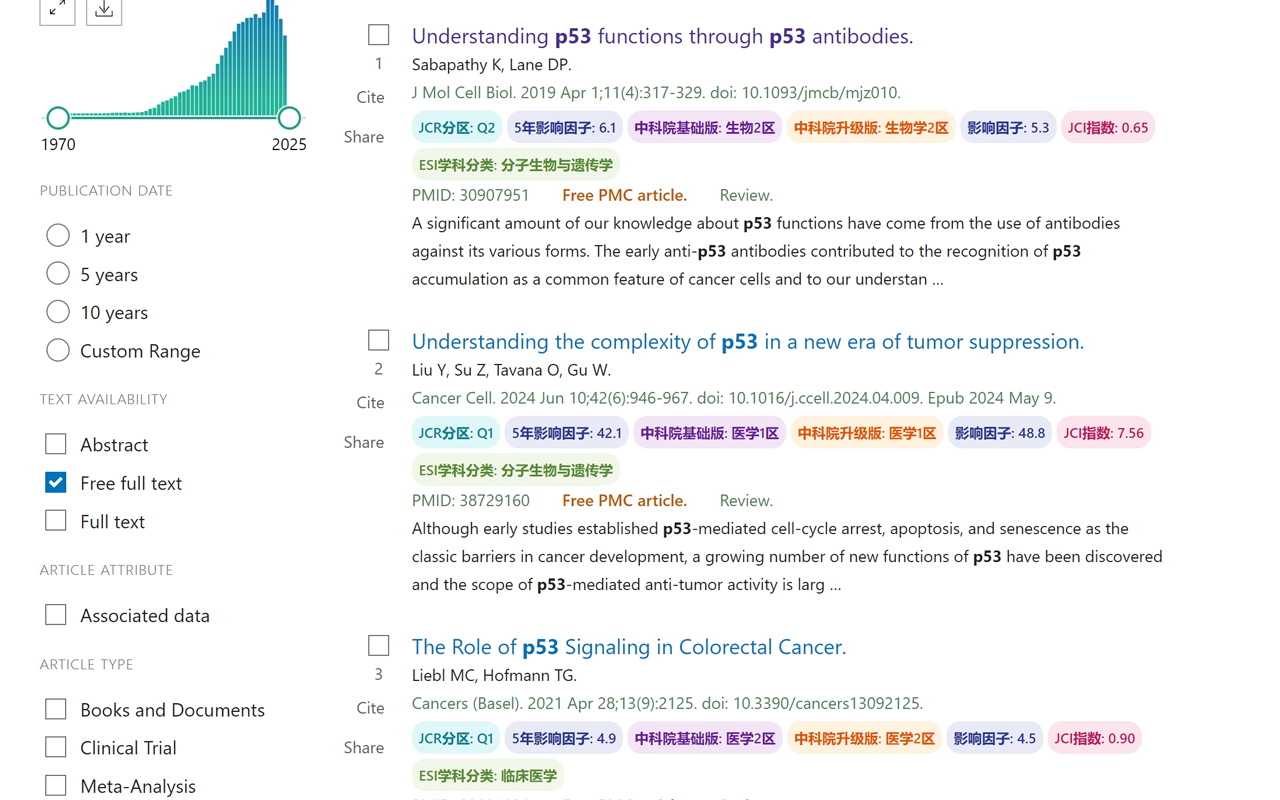1280x800 pixels.
Task: Click the "ESI学科分类: 临床医学" badge on third article
Action: pos(488,774)
